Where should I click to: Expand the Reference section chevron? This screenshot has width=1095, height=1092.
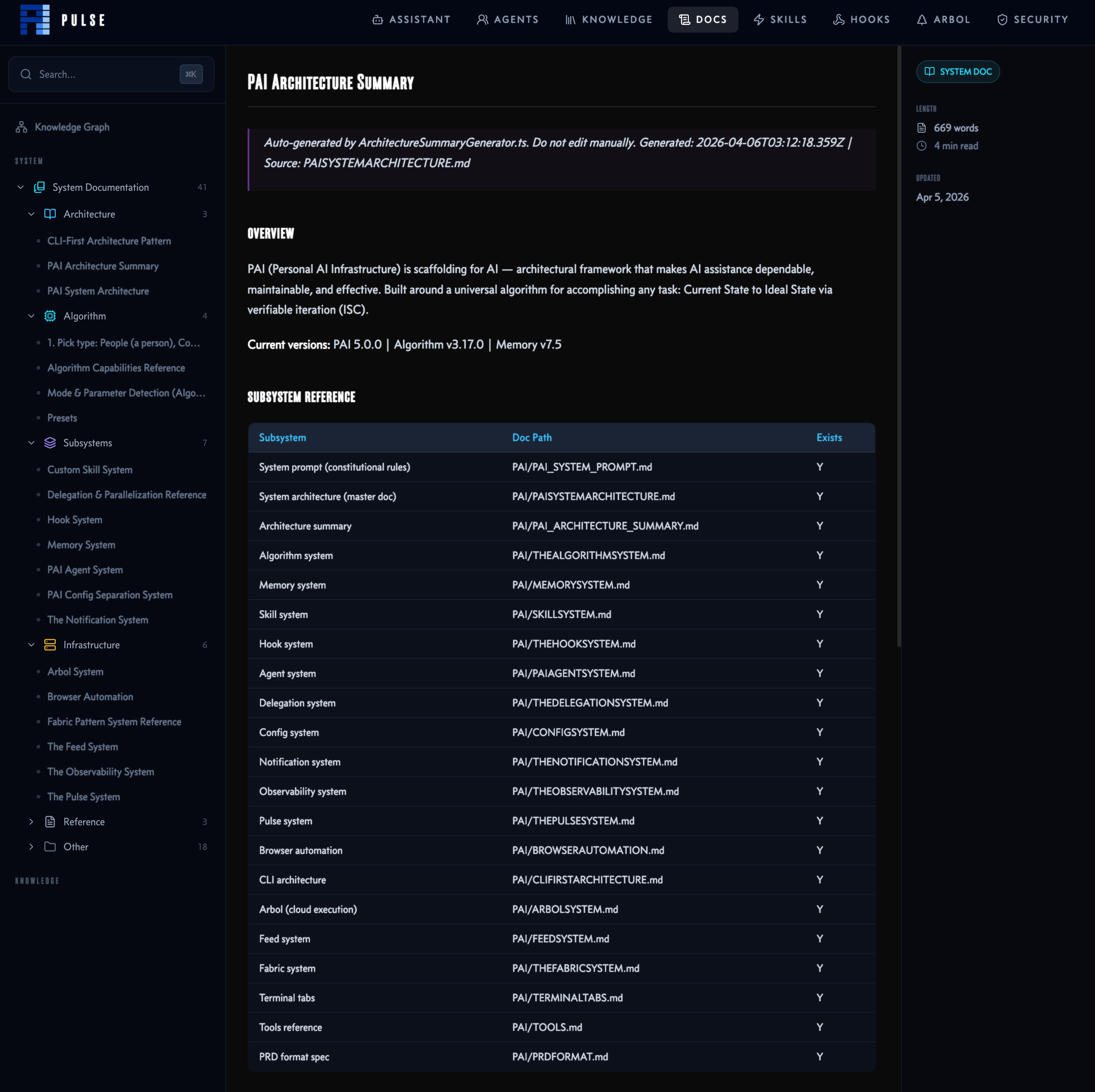[31, 822]
